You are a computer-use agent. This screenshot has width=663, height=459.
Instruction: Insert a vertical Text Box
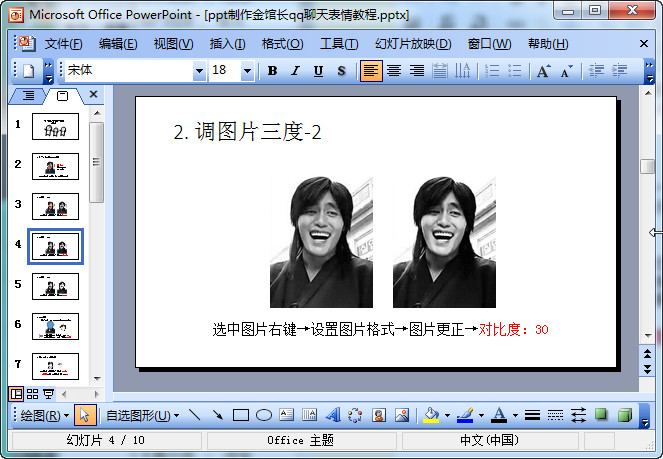[x=310, y=415]
